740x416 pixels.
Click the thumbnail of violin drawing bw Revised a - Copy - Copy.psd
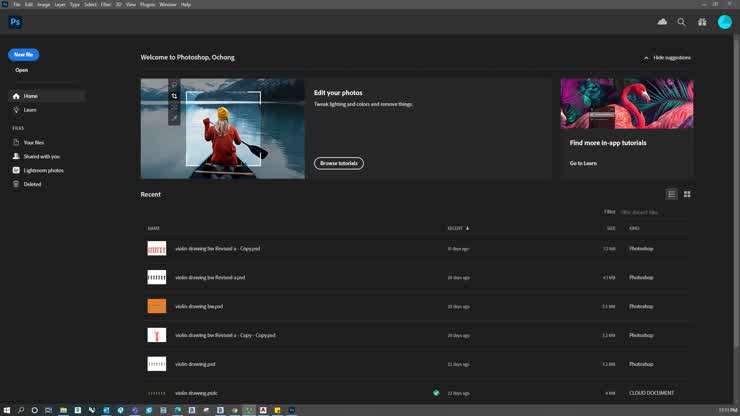(x=157, y=335)
